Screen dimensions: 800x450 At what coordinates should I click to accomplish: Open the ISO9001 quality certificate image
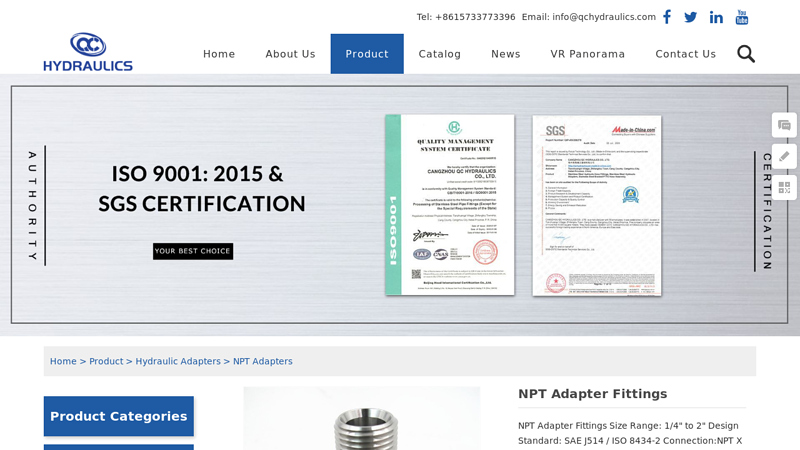point(450,205)
